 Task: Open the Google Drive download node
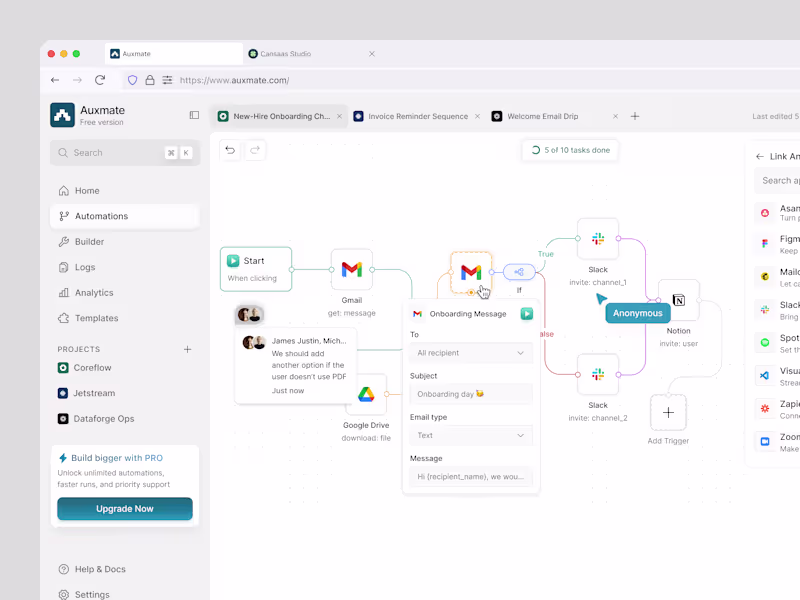pos(367,395)
